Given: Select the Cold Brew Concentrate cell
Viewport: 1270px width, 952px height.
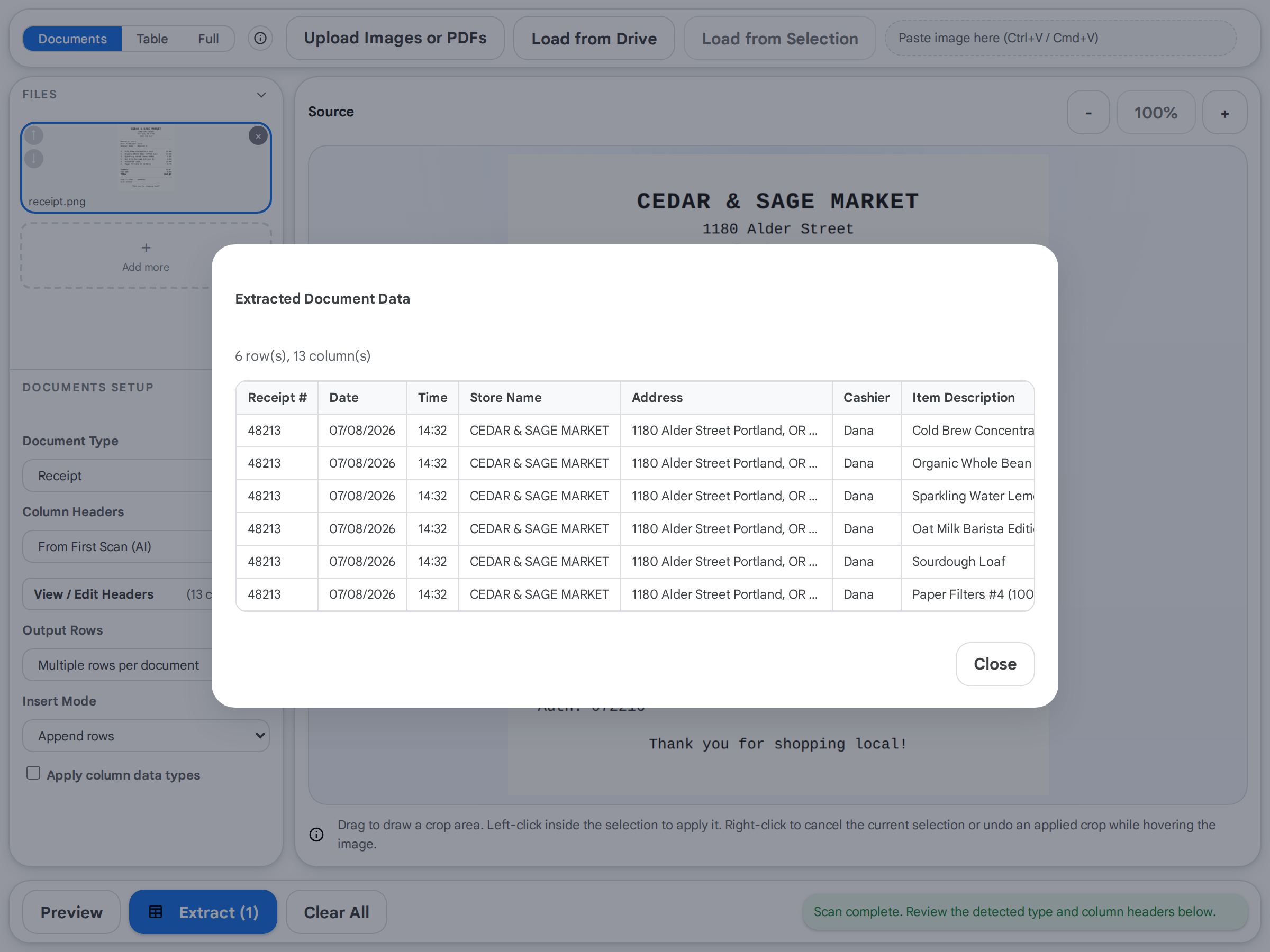Looking at the screenshot, I should click(967, 431).
